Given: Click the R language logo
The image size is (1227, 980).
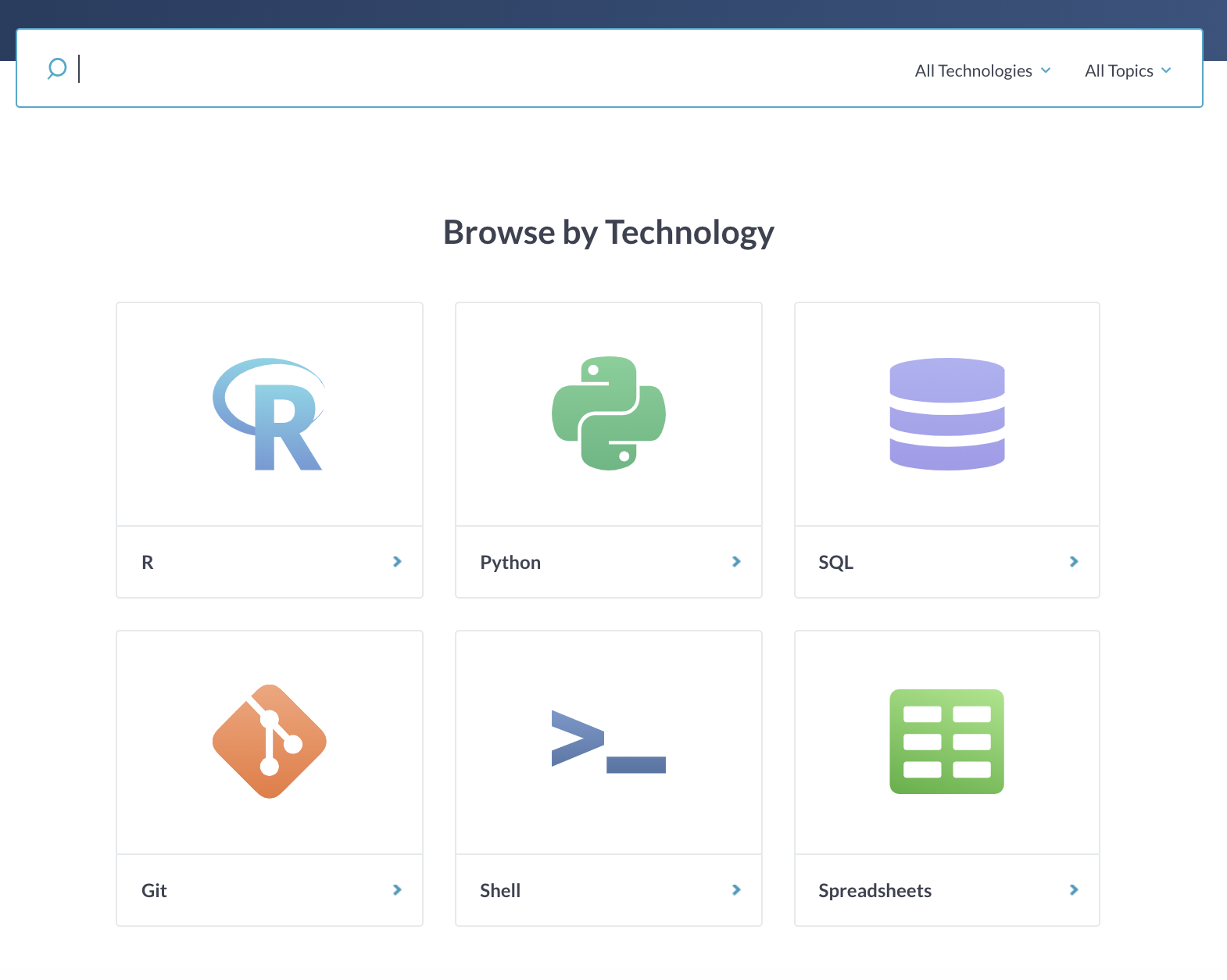Looking at the screenshot, I should coord(270,414).
